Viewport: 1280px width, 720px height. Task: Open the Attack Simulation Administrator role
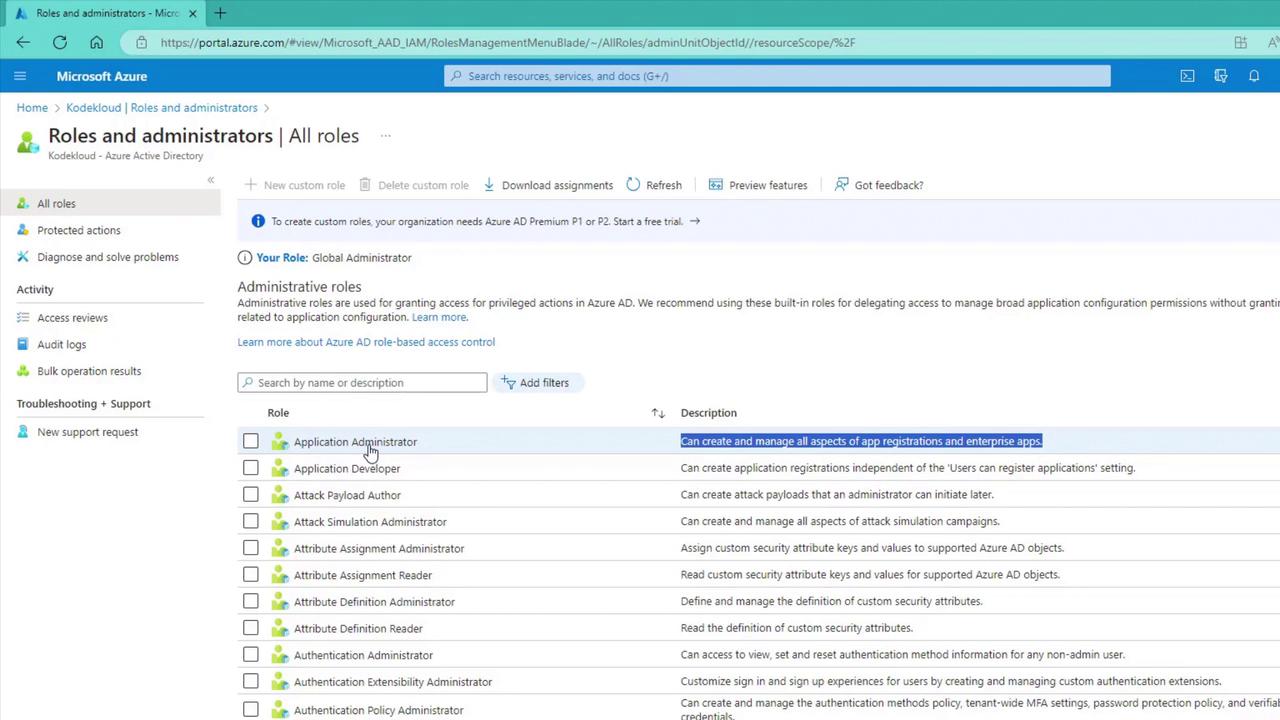[x=370, y=522]
